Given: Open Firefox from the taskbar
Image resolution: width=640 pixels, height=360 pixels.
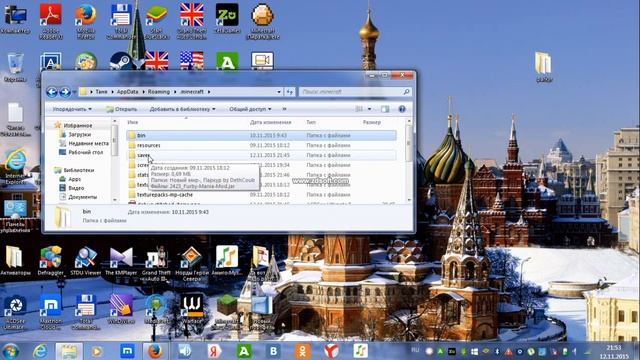Looking at the screenshot, I should click(x=155, y=351).
